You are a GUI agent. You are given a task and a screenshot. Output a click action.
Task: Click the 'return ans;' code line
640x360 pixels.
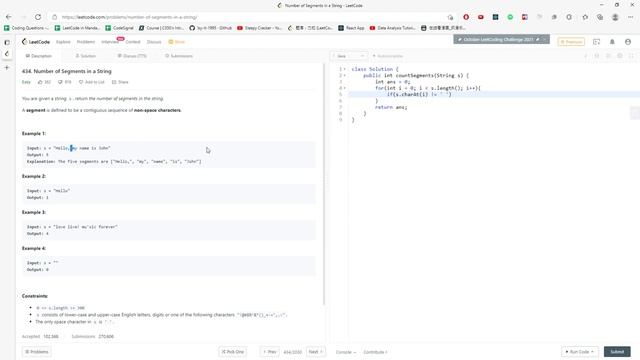pos(391,107)
